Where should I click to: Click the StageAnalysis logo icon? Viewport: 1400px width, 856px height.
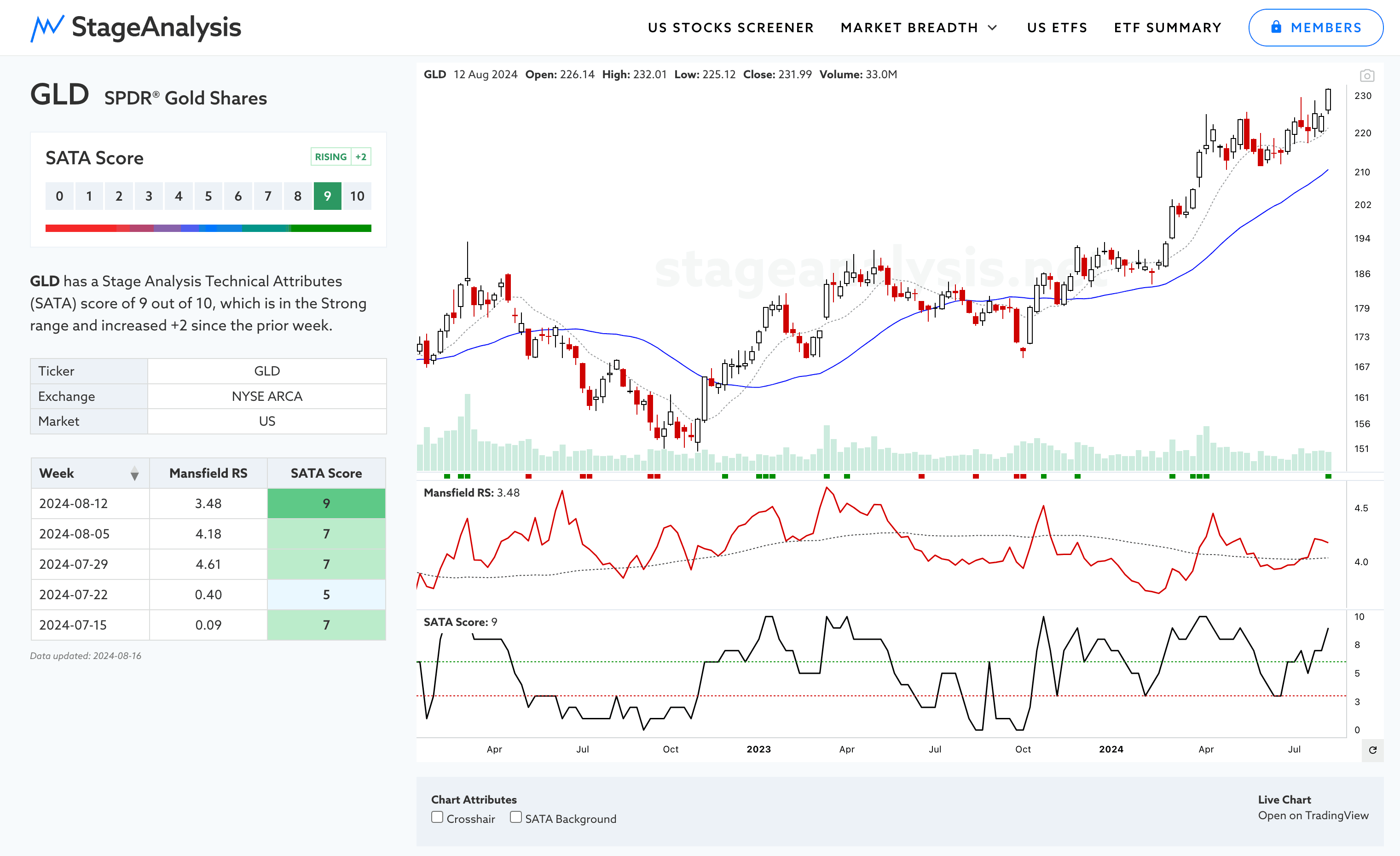[x=46, y=28]
